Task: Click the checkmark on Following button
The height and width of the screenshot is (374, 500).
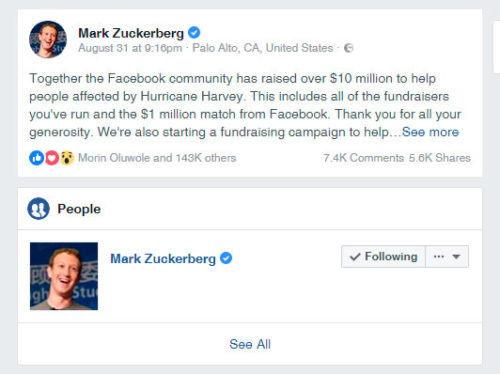Action: click(355, 257)
